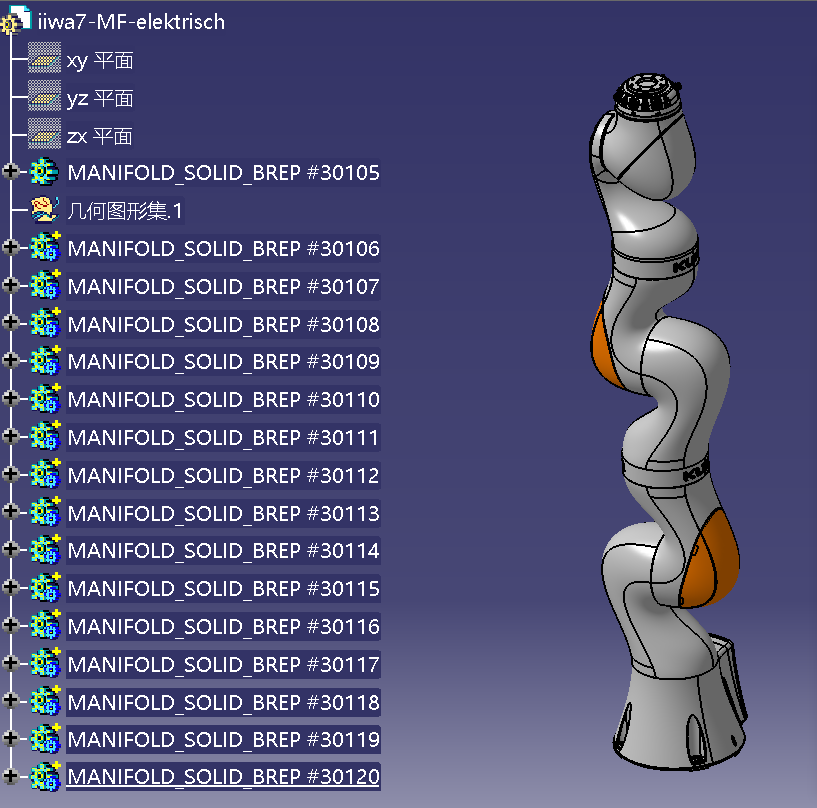The image size is (817, 808).
Task: Select the iiwa7-MF-elektrisch root label
Action: [131, 21]
